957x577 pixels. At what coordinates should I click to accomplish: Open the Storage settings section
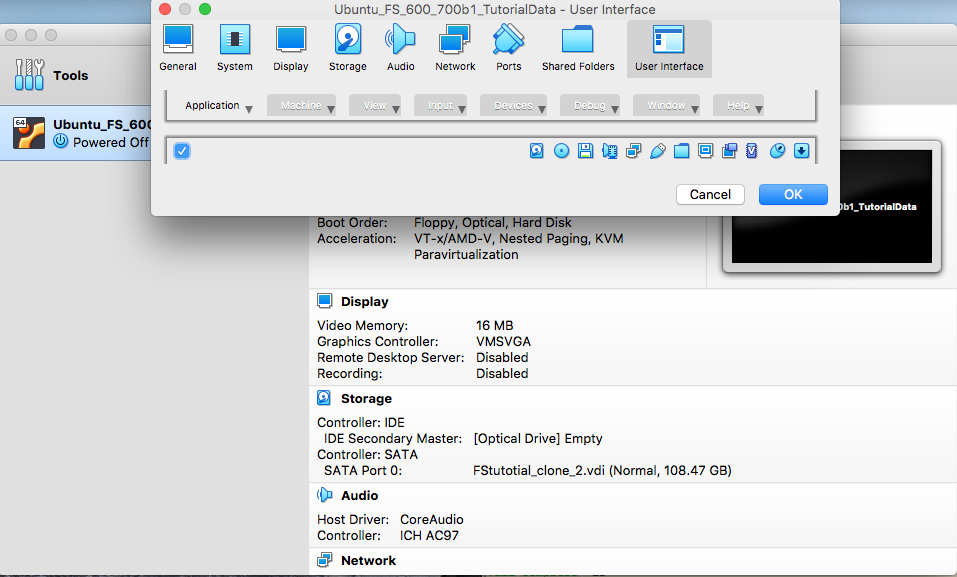(347, 48)
